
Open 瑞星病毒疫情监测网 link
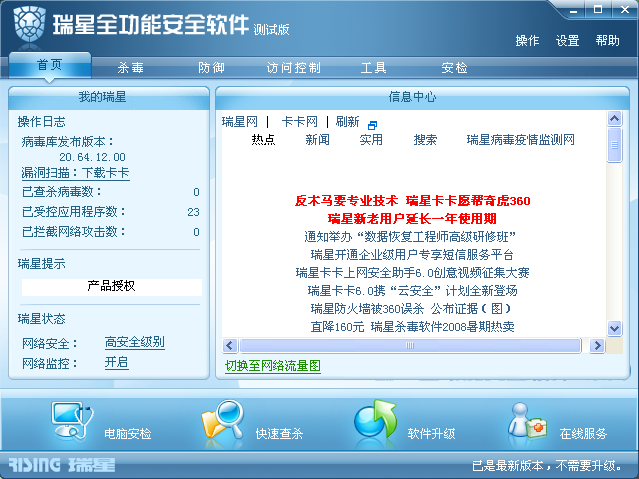click(520, 140)
